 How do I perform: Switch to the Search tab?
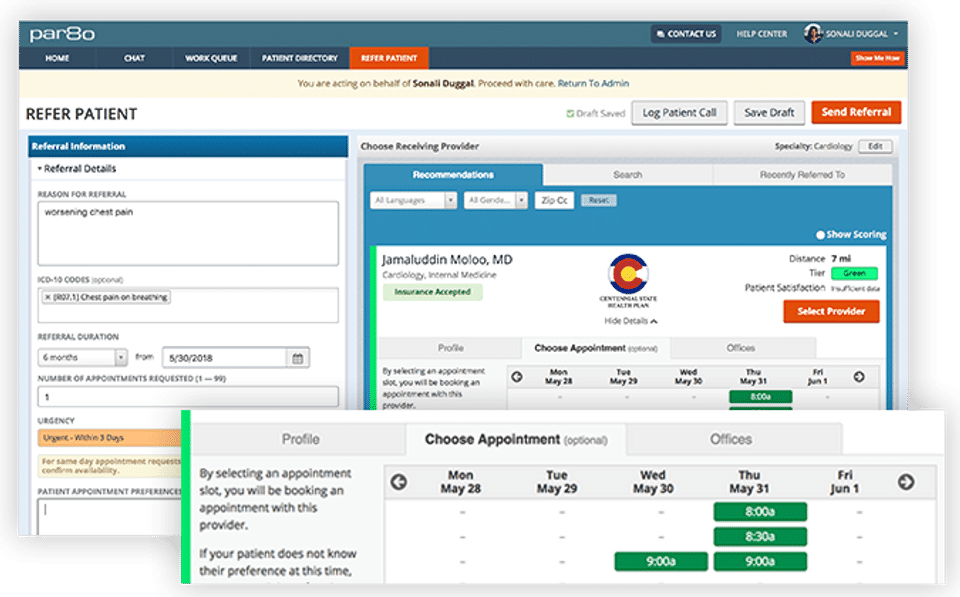(628, 175)
